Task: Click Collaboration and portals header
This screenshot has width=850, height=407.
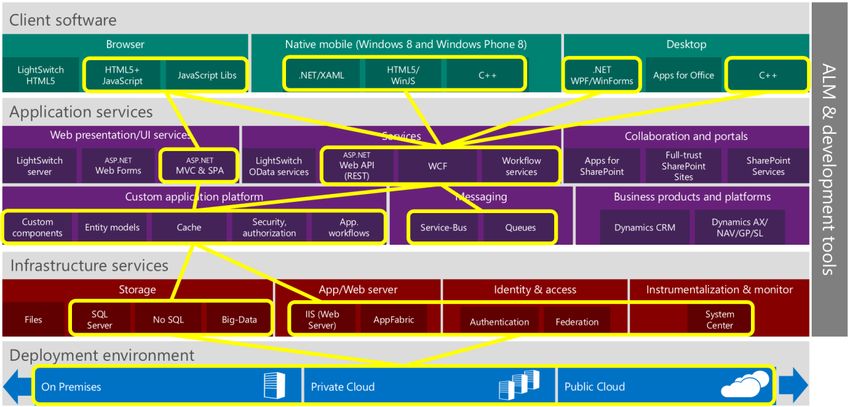Action: 686,137
